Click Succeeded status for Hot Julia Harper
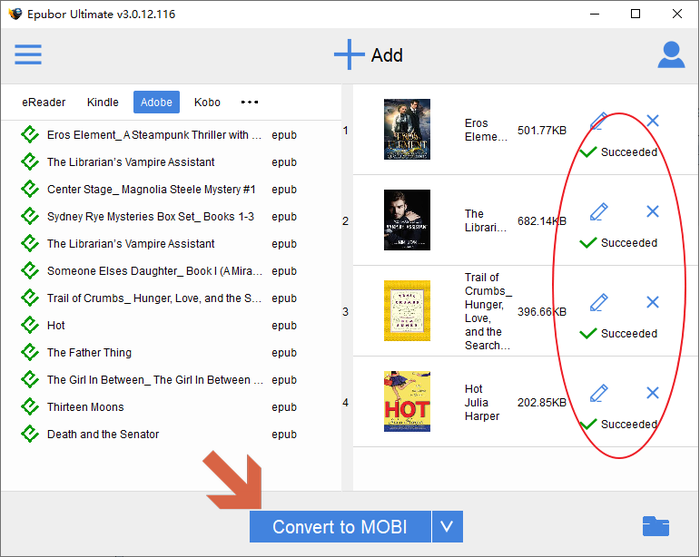700x557 pixels. (618, 424)
